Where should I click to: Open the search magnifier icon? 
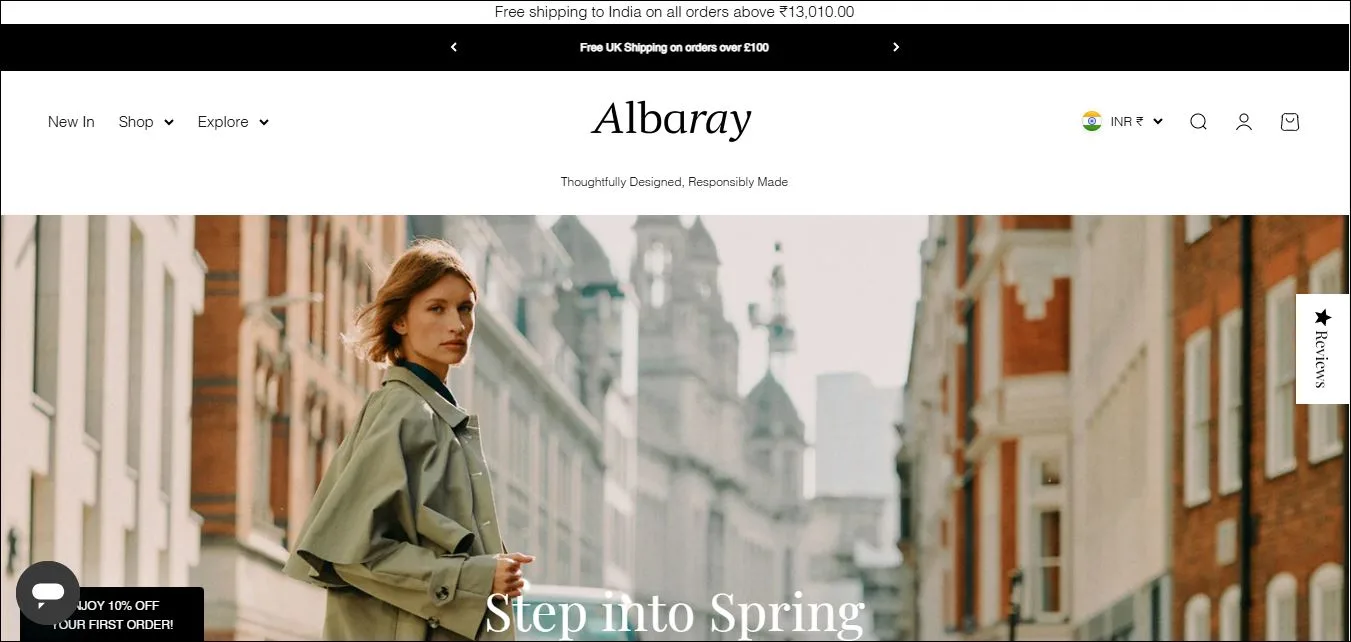coord(1198,122)
